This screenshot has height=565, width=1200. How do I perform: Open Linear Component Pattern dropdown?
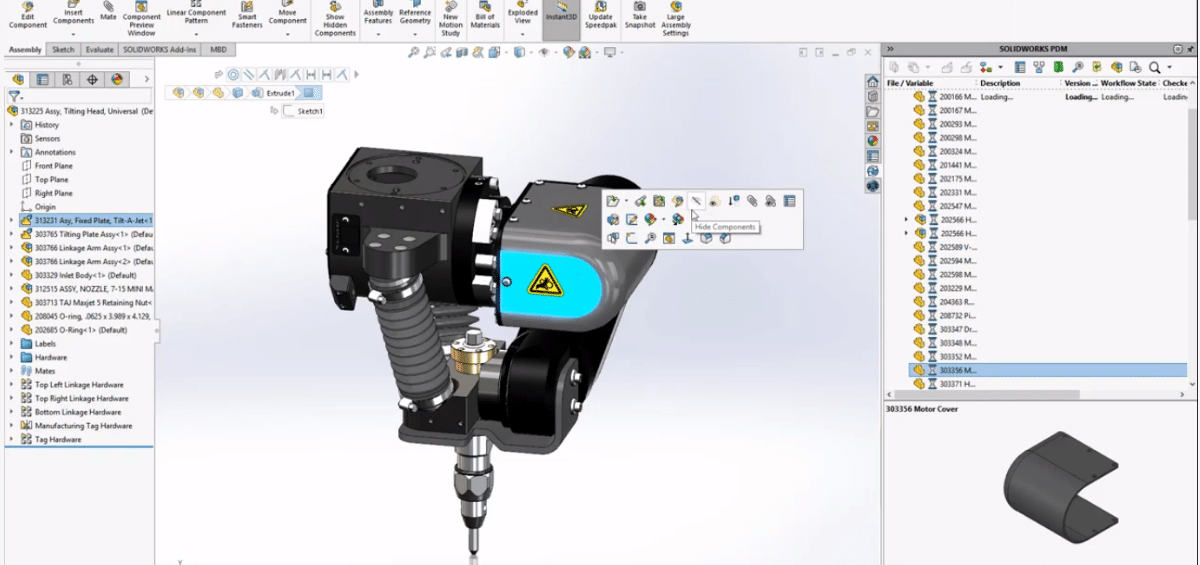[195, 34]
